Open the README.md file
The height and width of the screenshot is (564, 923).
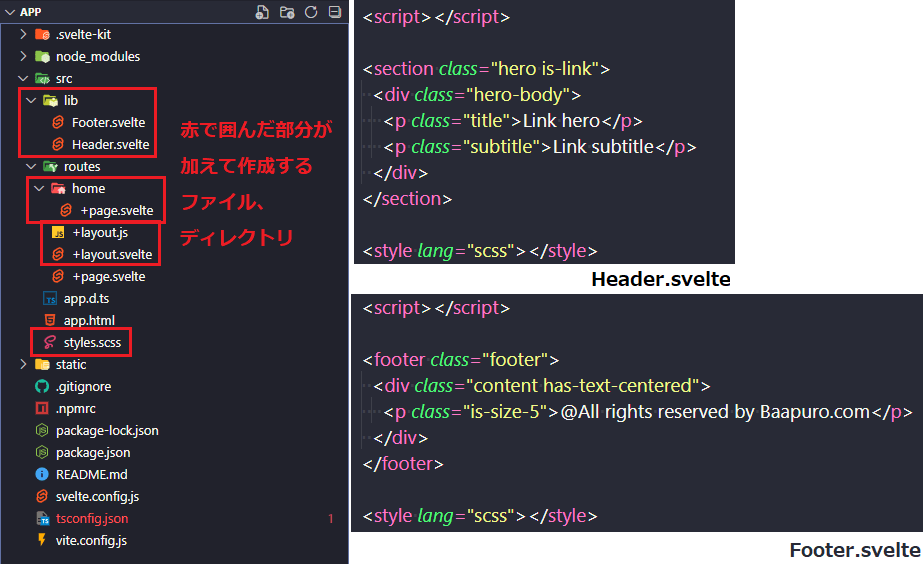tap(92, 475)
